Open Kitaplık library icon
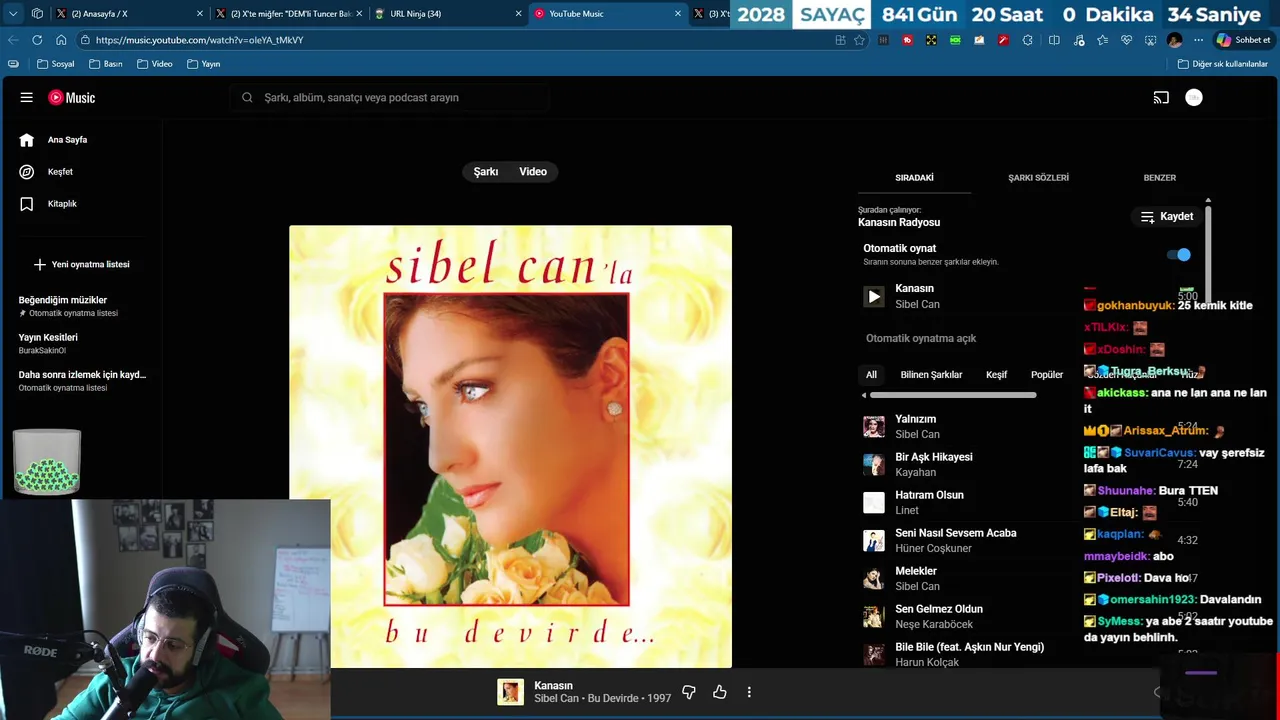The width and height of the screenshot is (1280, 720). [x=27, y=204]
